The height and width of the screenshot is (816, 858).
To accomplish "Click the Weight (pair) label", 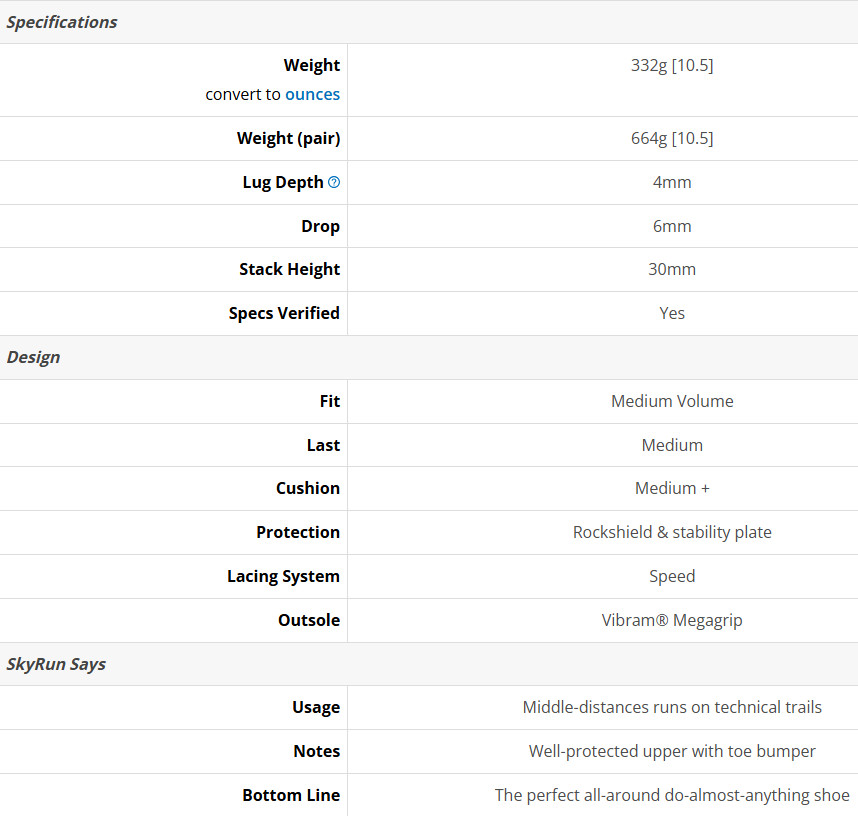I will pyautogui.click(x=288, y=138).
